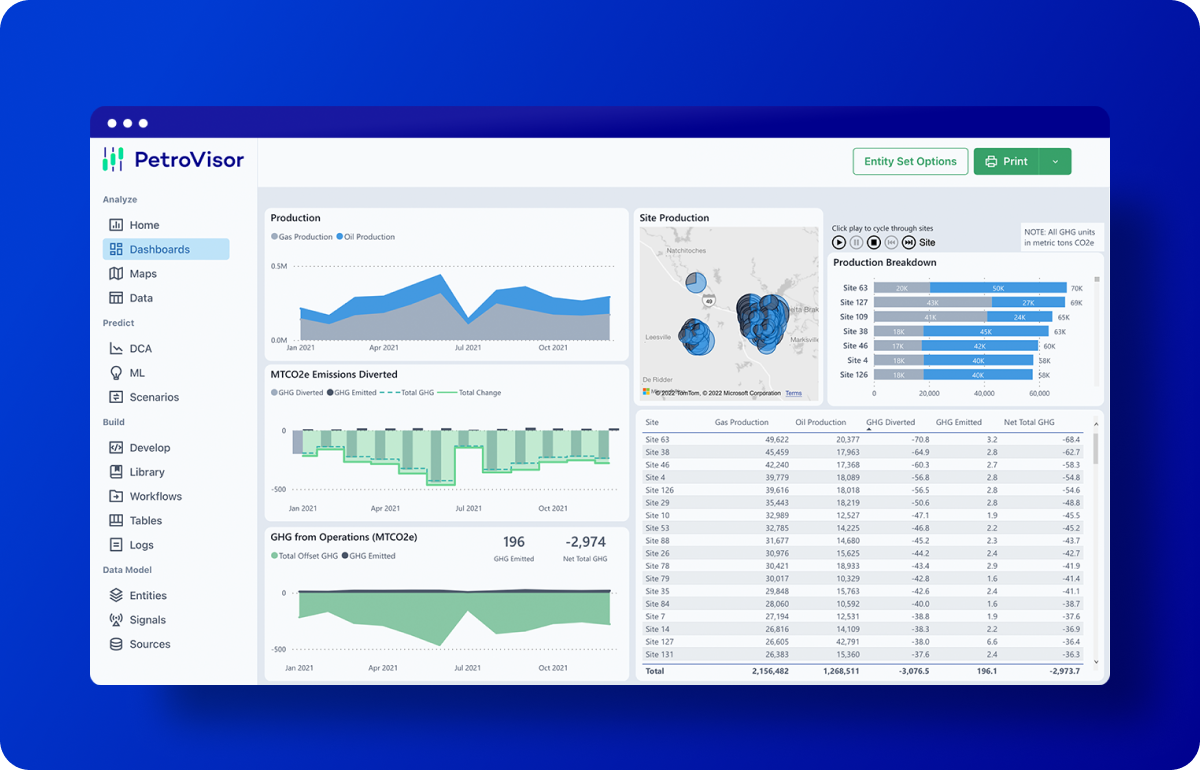Toggle GHG Diverted legend item
Image resolution: width=1200 pixels, height=770 pixels.
coord(300,393)
